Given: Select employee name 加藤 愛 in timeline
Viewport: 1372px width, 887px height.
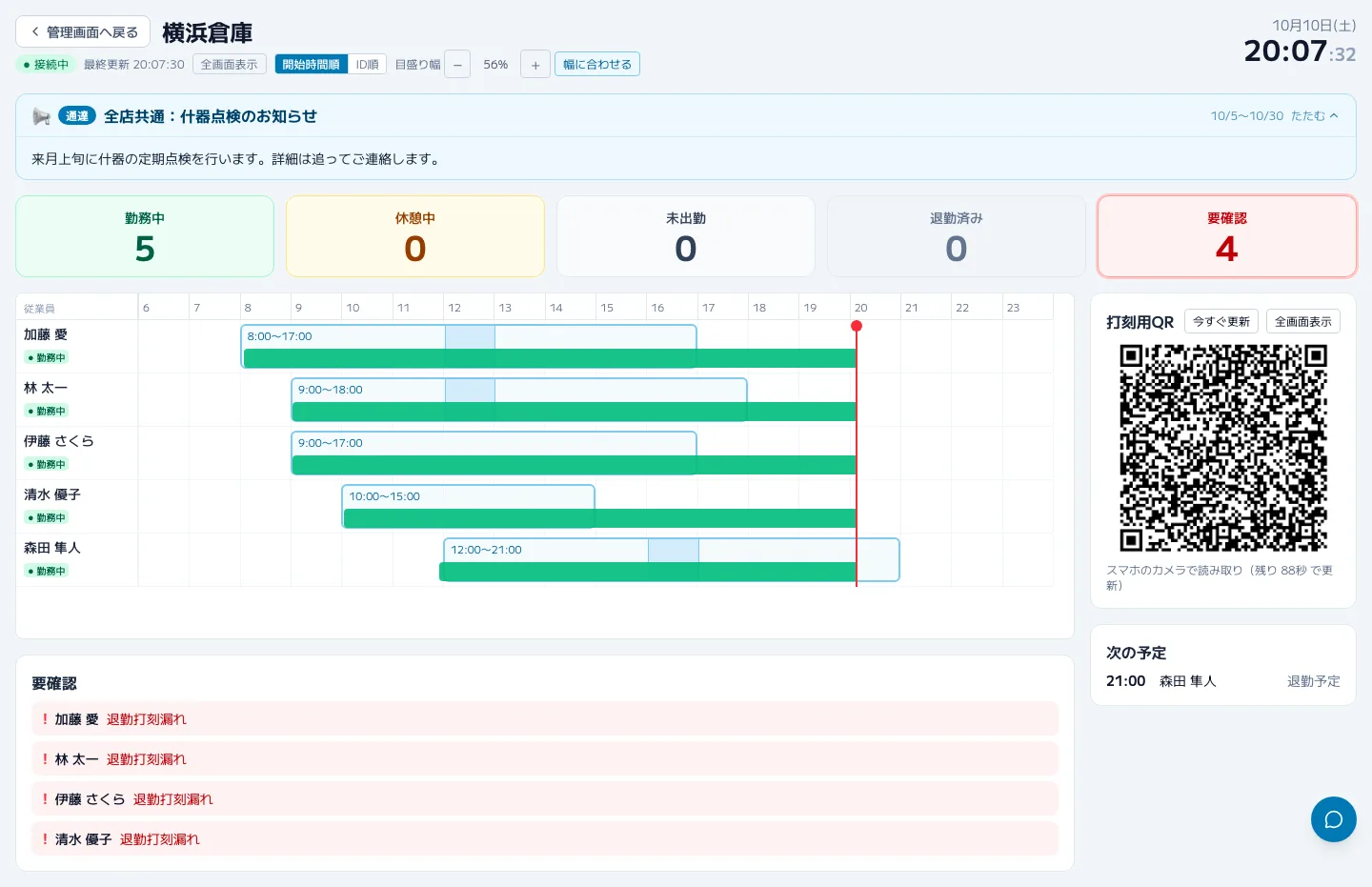Looking at the screenshot, I should point(46,335).
